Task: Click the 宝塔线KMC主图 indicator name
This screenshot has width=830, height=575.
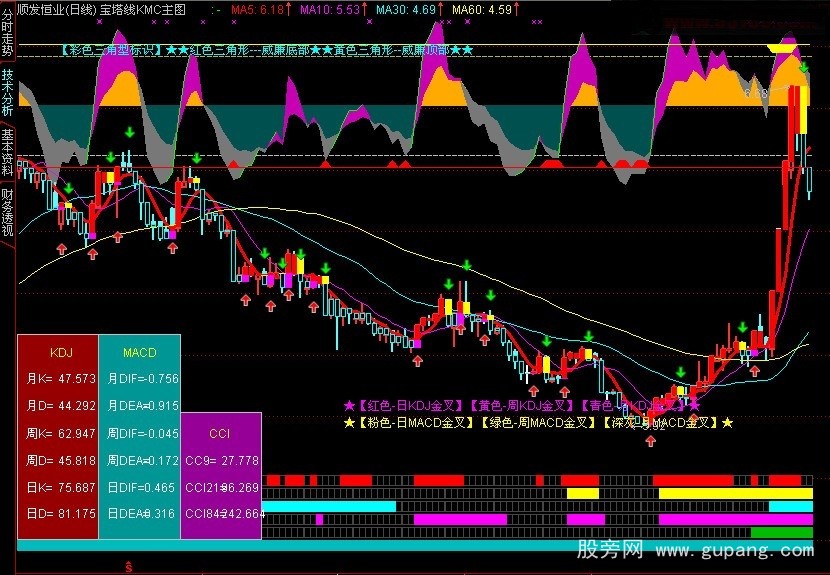Action: 143,9
